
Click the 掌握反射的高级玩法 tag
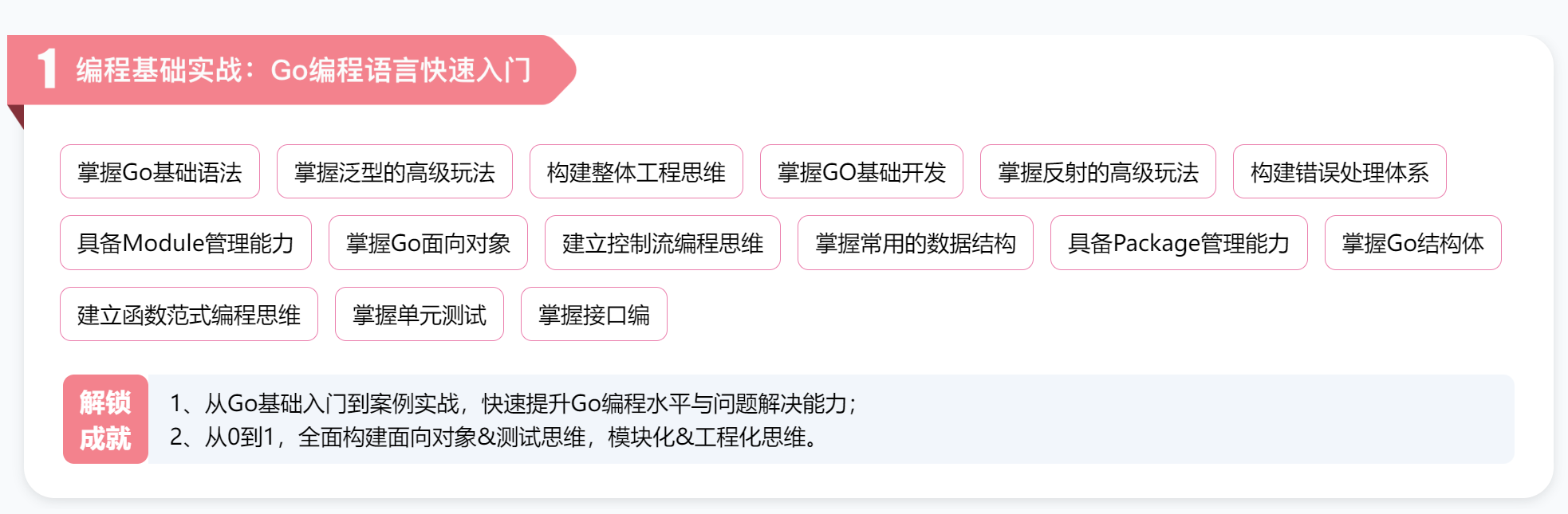pos(1097,172)
